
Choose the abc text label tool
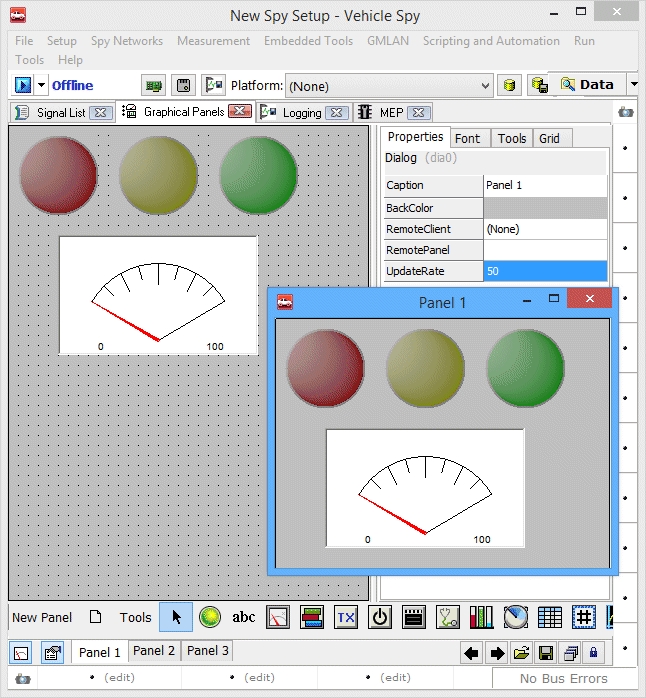pos(244,617)
